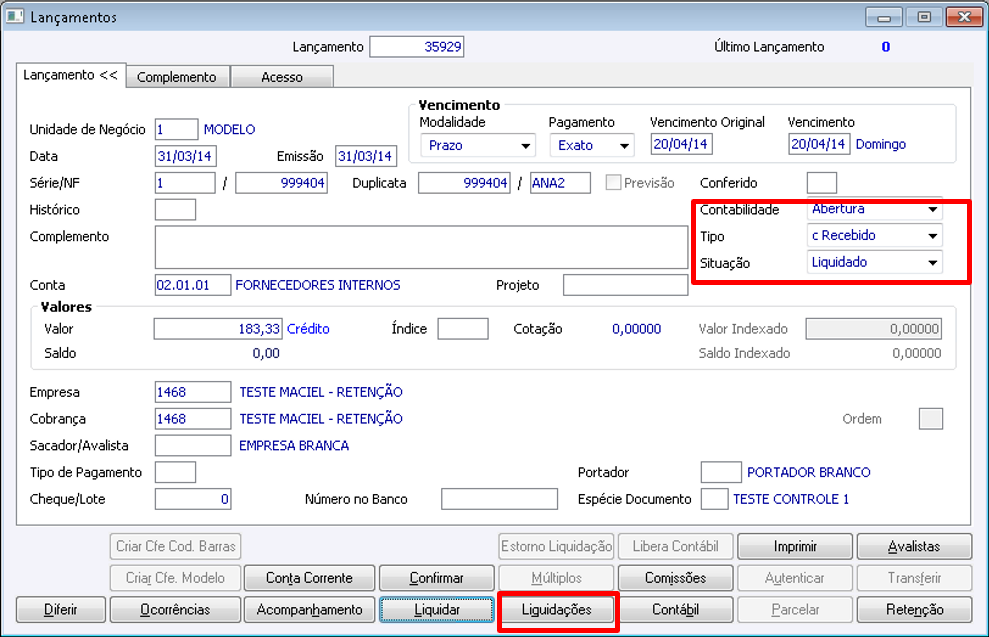989x637 pixels.
Task: Click the Vencimento date field beside Domingo
Action: 819,144
